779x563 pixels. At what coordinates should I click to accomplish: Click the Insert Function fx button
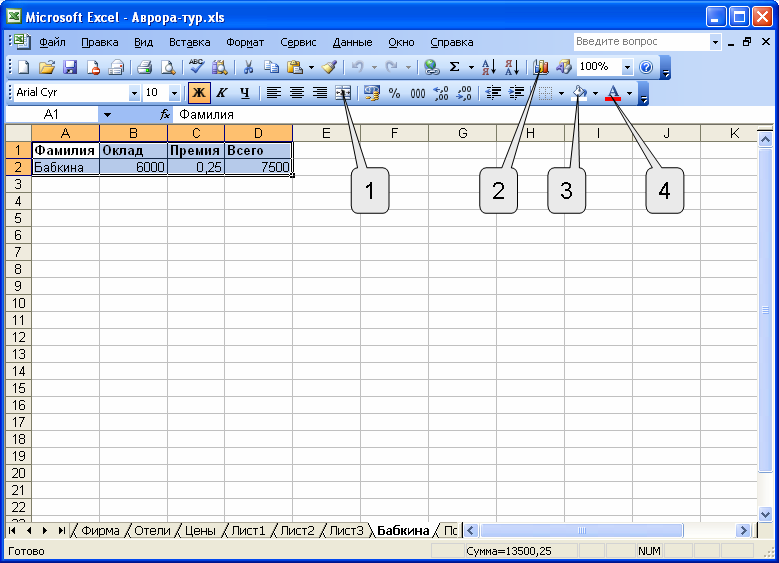pyautogui.click(x=165, y=115)
